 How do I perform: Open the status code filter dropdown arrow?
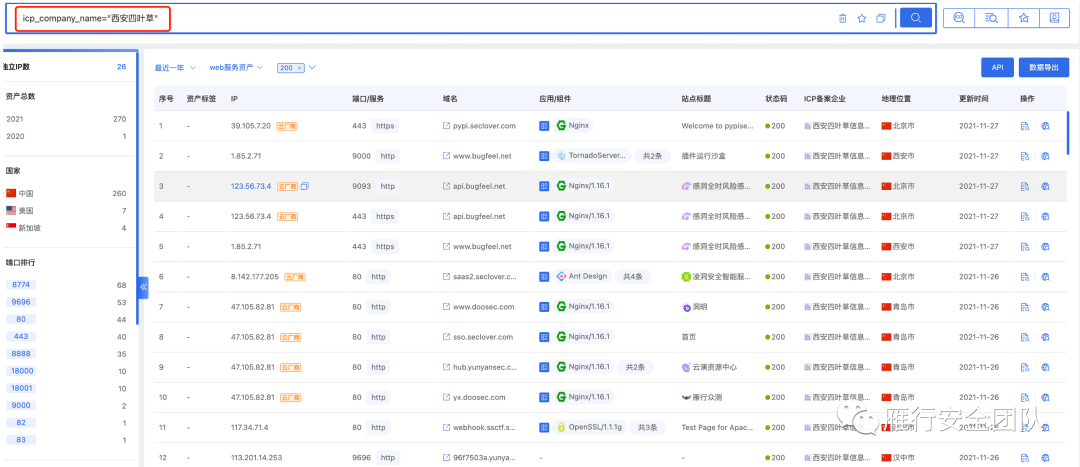click(312, 68)
